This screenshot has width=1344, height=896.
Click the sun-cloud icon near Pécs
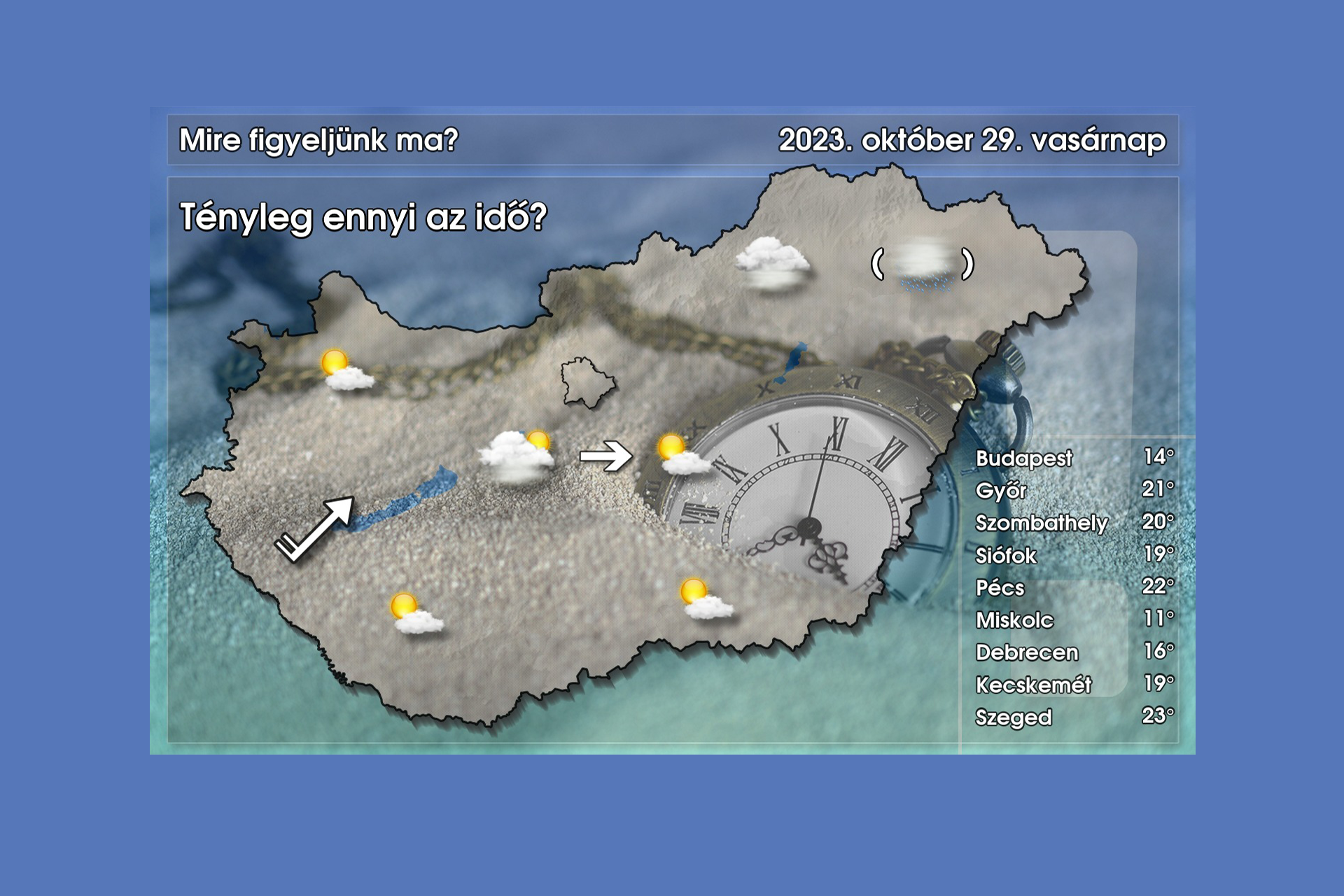point(416,613)
